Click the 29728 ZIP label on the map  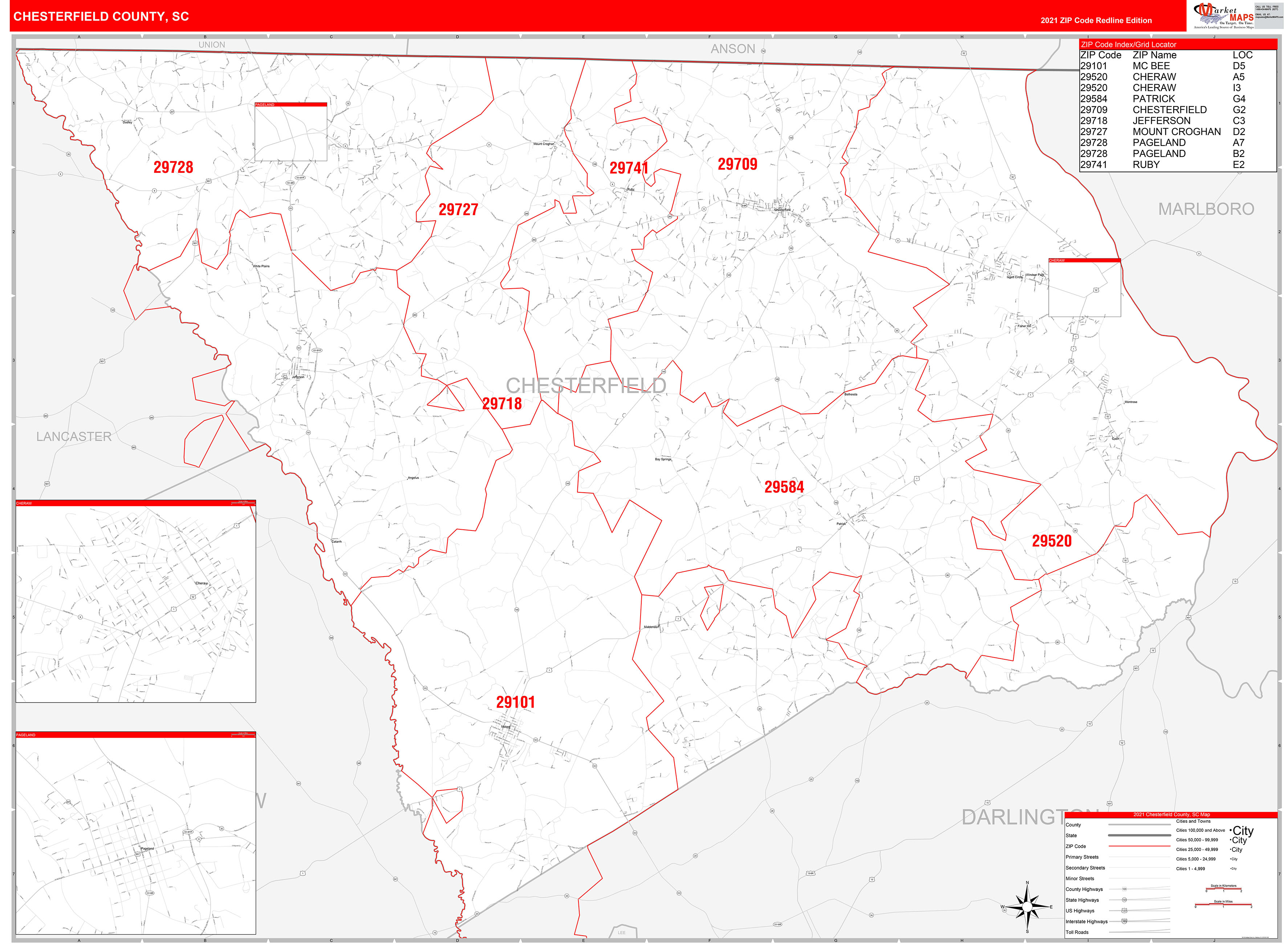(173, 167)
